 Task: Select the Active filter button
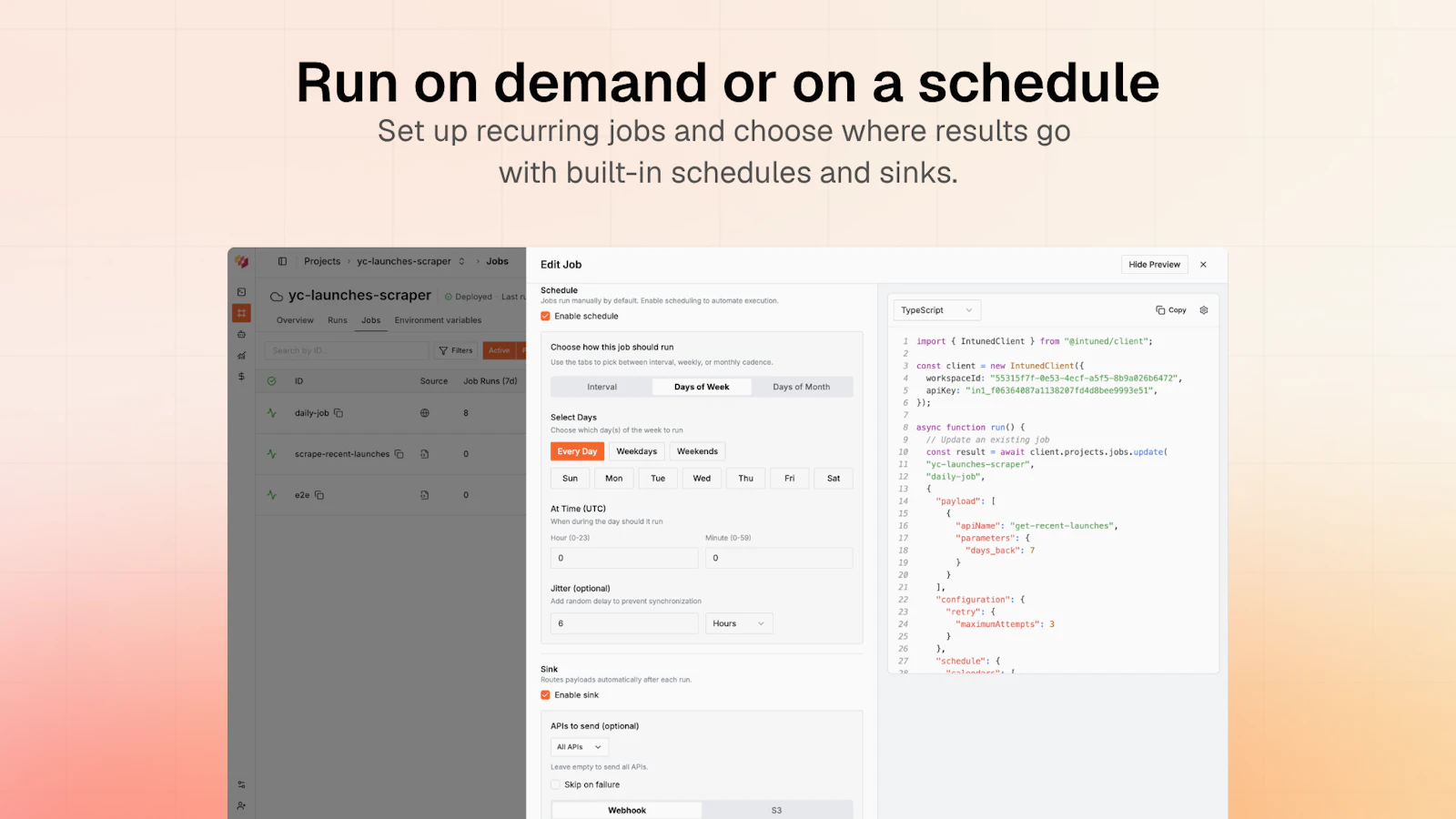[500, 350]
